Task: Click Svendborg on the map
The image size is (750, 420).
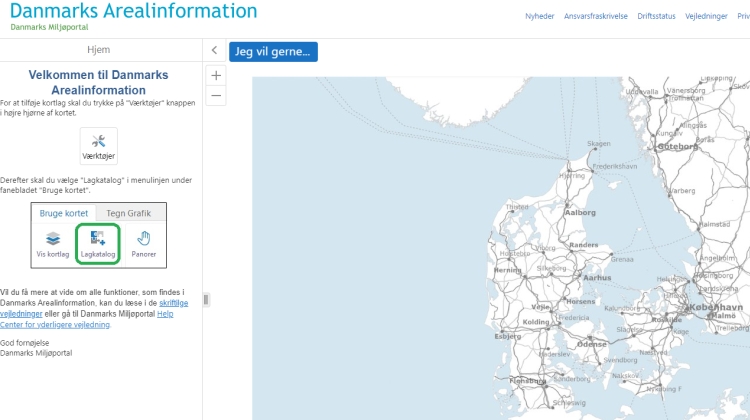Action: (620, 360)
